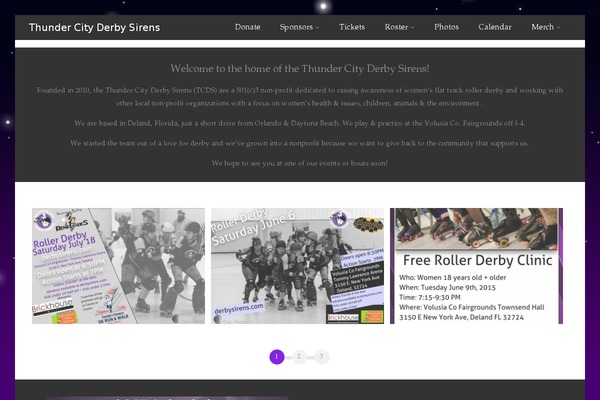Open the Roller Derby June 6 flyer

pos(297,266)
